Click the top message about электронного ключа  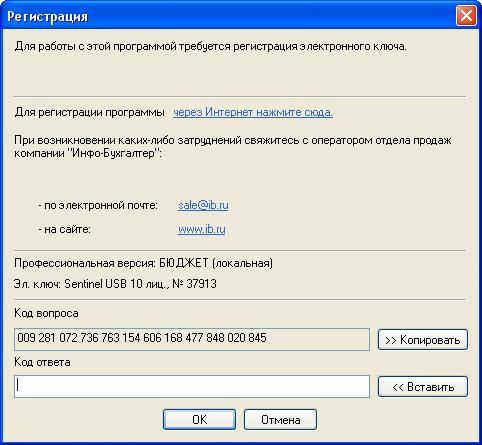(x=210, y=46)
